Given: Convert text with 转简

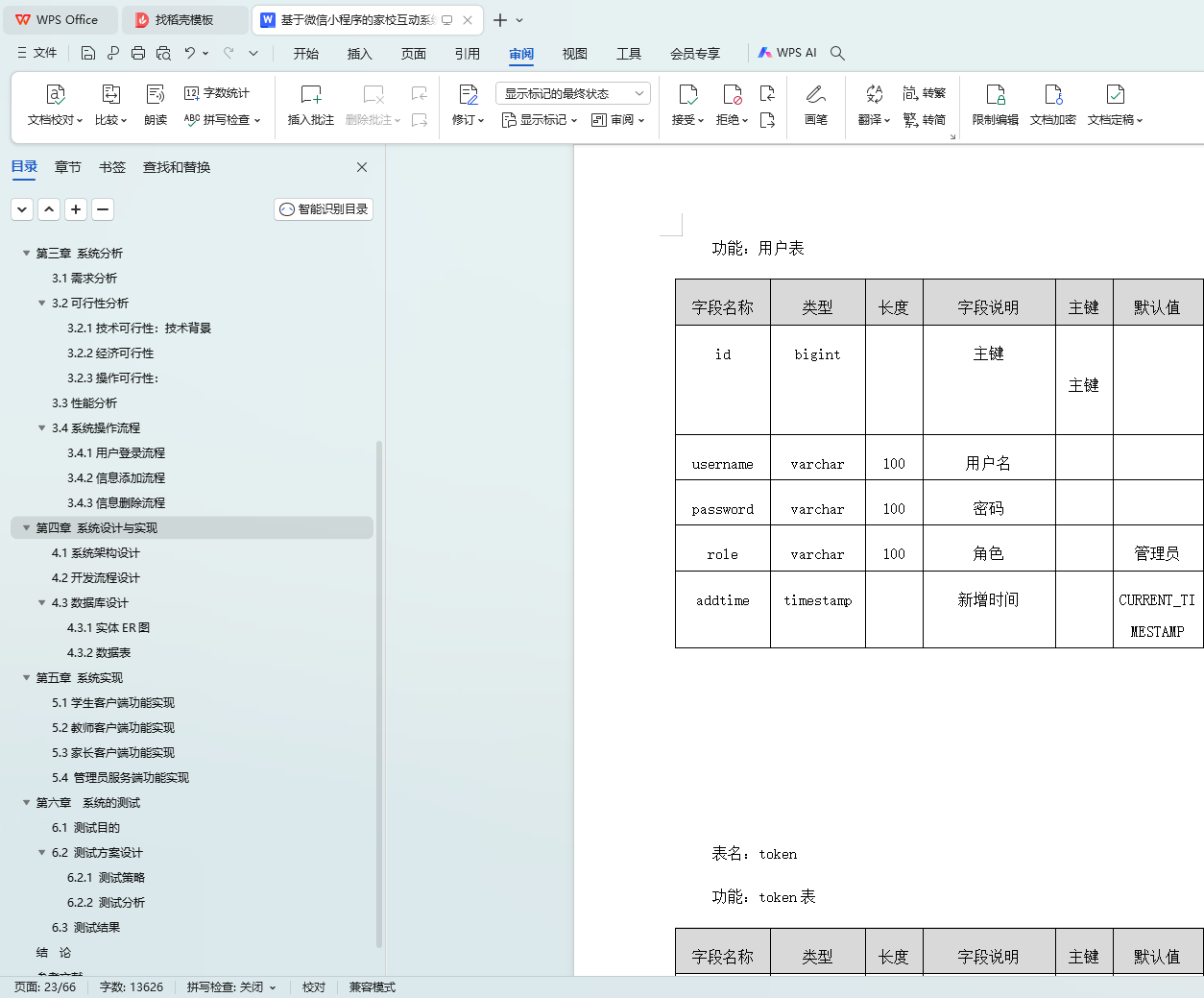Looking at the screenshot, I should [x=925, y=120].
